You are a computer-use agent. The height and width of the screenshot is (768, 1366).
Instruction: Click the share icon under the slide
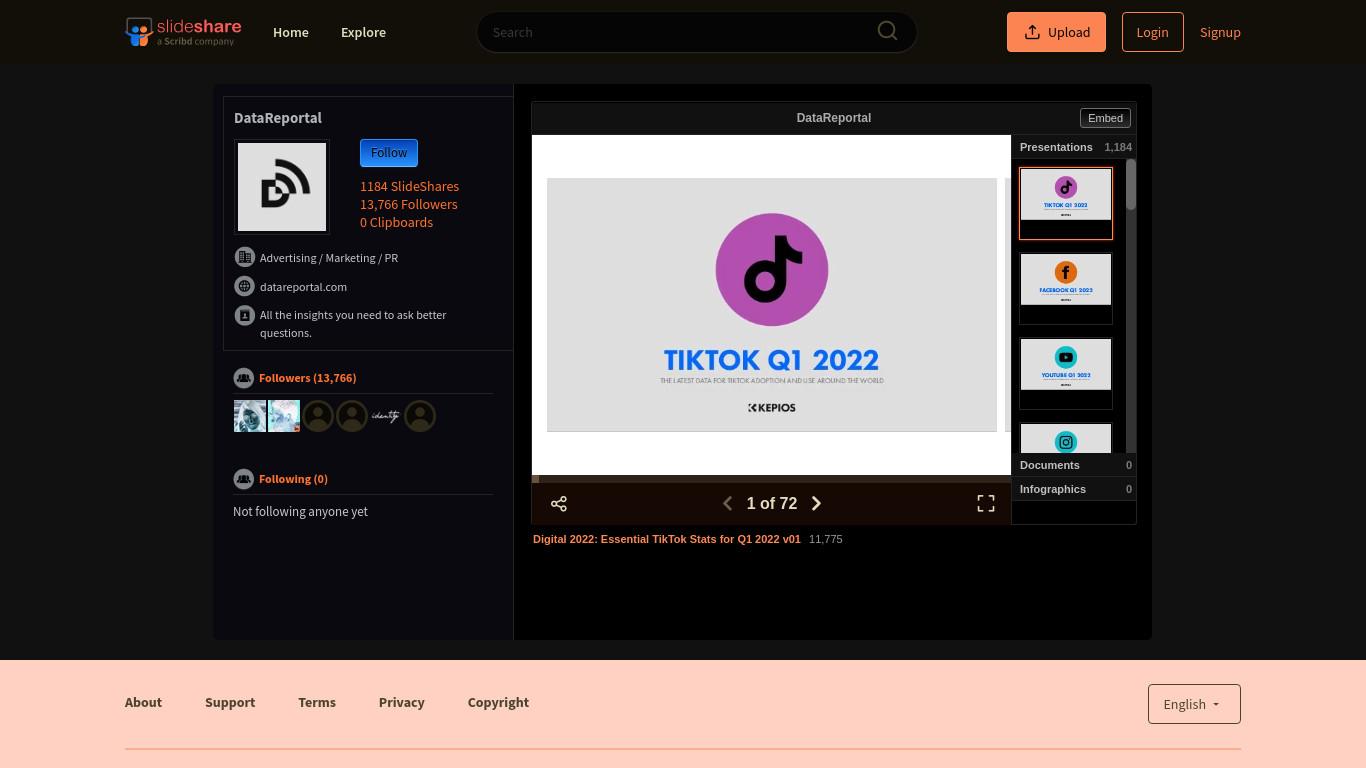click(559, 503)
